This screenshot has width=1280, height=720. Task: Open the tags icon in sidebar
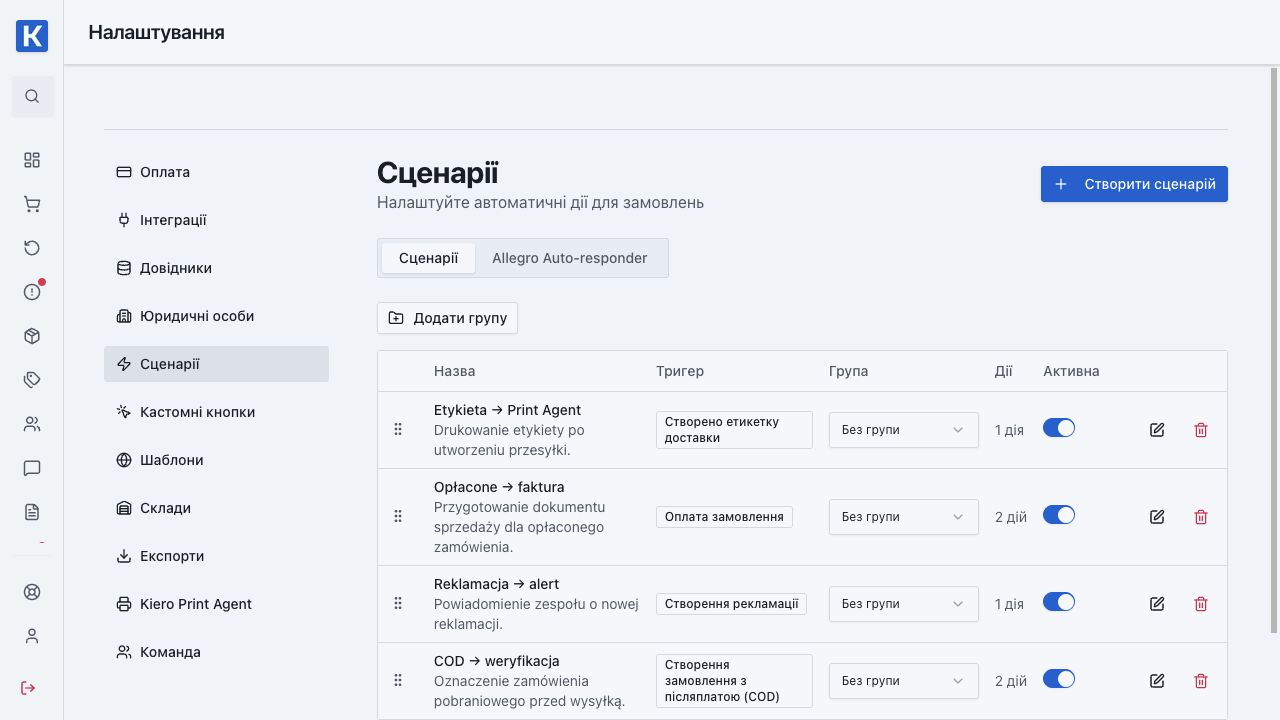(32, 380)
